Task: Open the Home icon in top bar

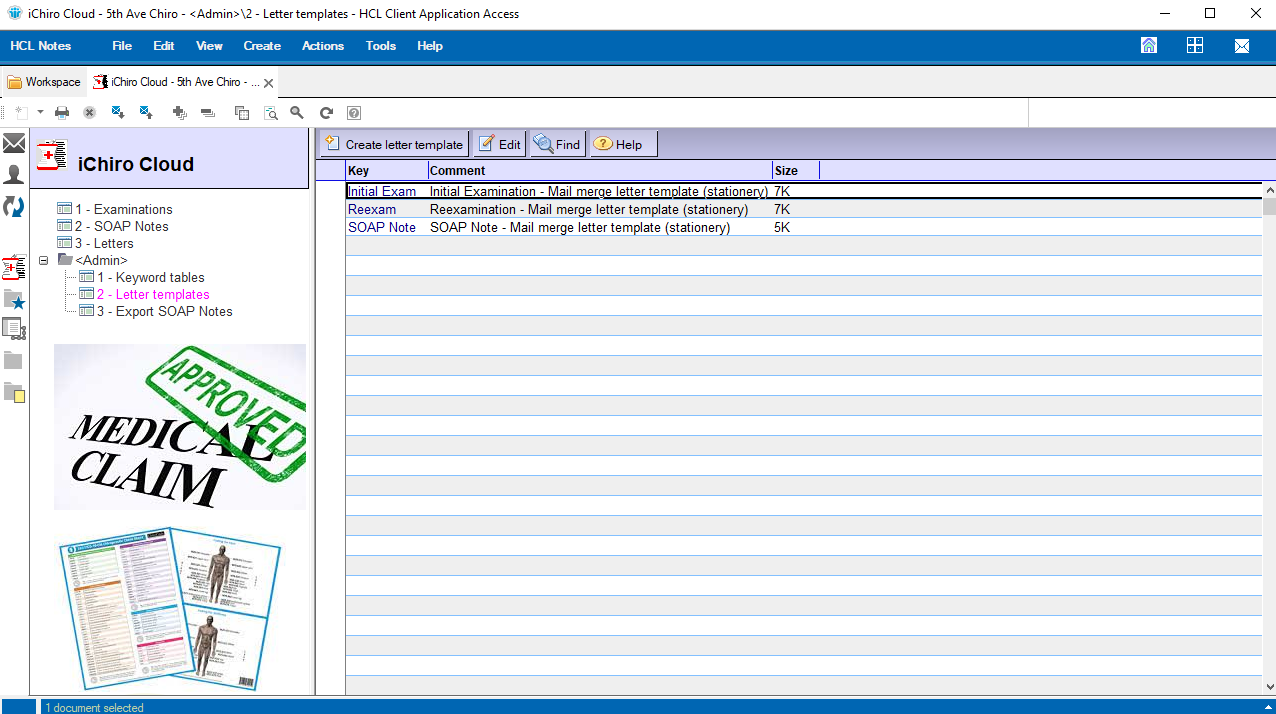Action: 1149,46
